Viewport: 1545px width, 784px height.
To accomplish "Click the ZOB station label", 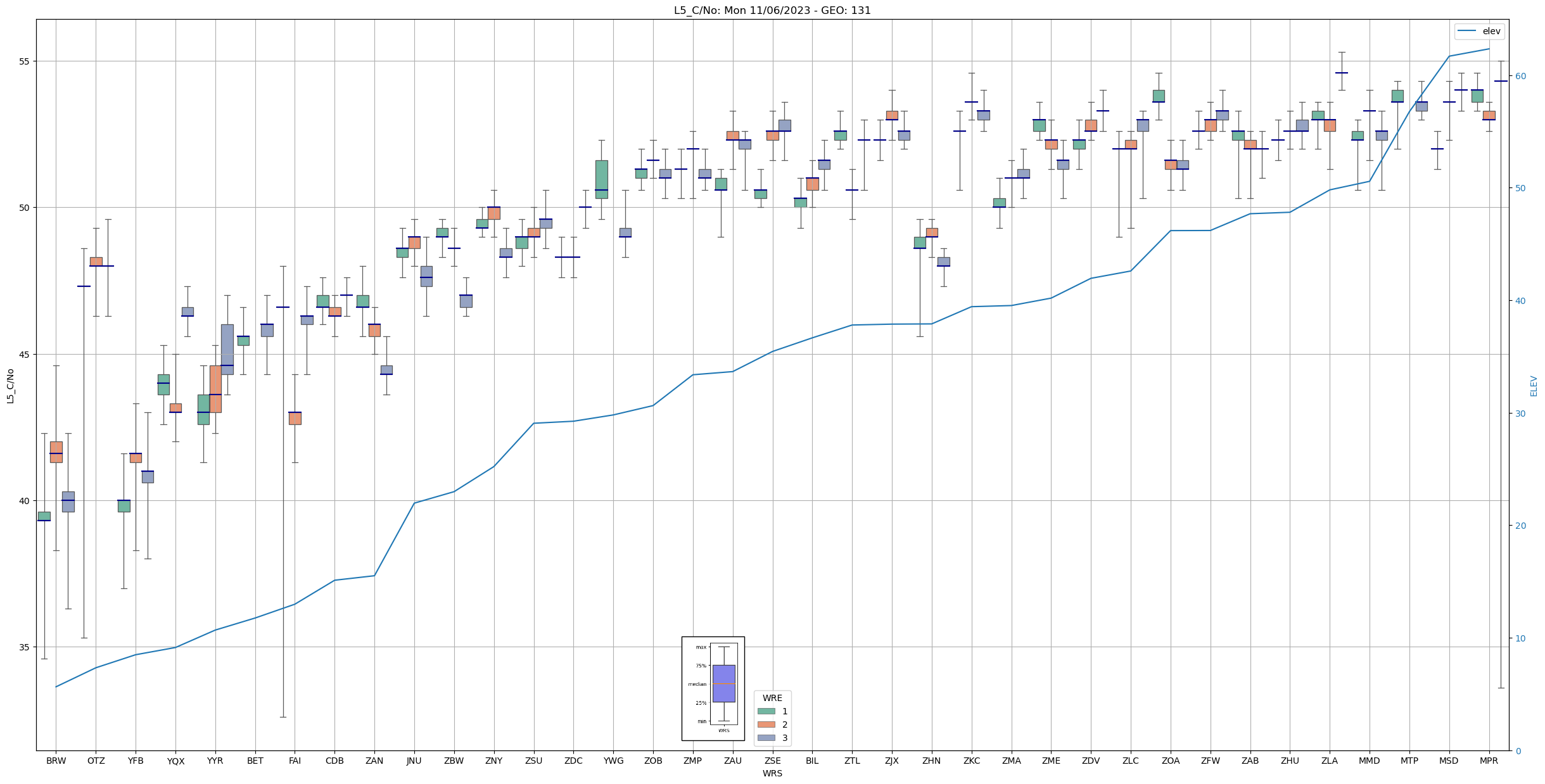I will [653, 761].
